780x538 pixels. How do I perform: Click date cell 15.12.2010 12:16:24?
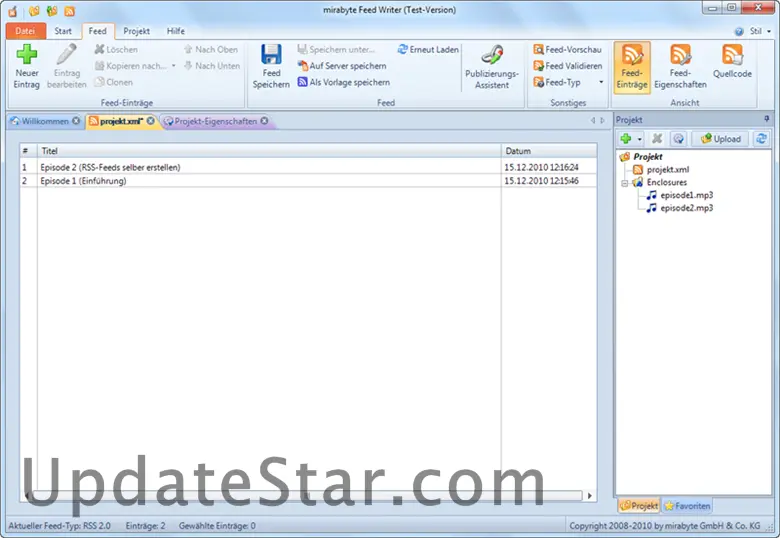tap(541, 168)
